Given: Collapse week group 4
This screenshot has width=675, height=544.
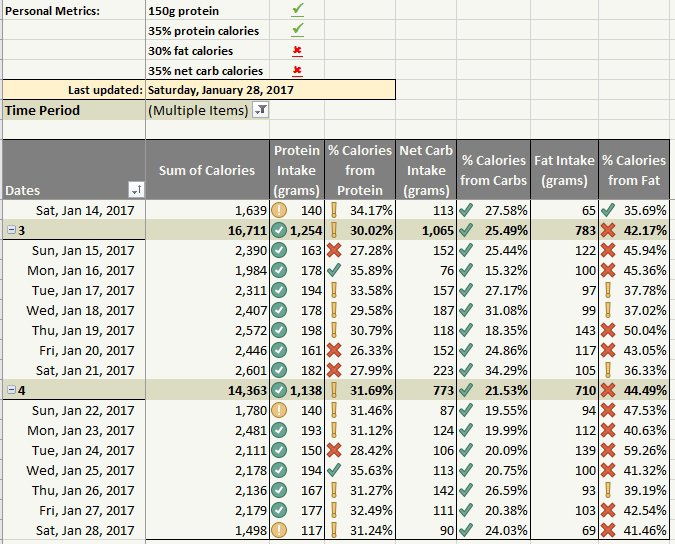Looking at the screenshot, I should [x=12, y=390].
